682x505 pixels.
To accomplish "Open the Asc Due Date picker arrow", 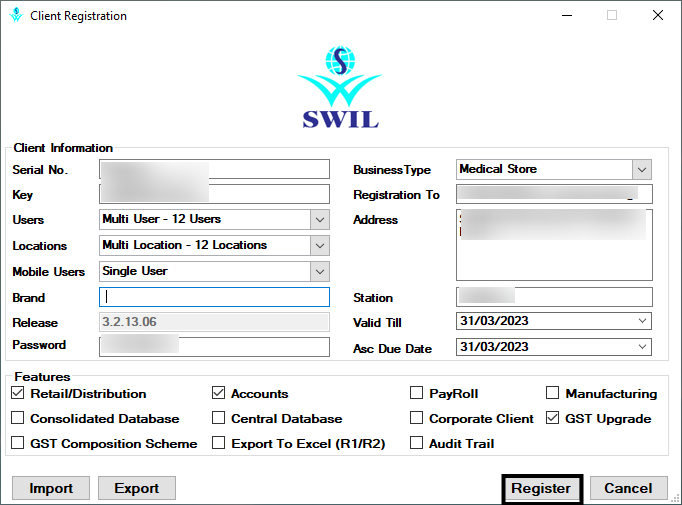I will click(x=642, y=347).
